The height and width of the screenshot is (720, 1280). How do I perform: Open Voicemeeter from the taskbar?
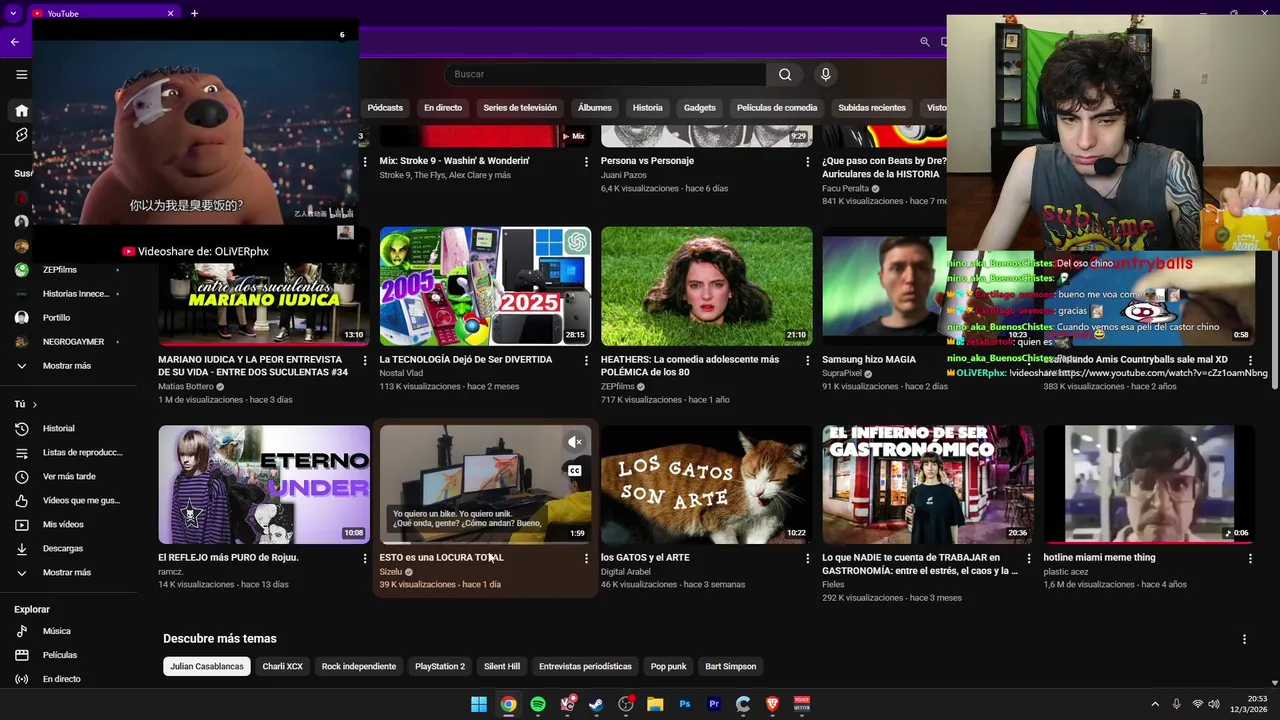(802, 704)
